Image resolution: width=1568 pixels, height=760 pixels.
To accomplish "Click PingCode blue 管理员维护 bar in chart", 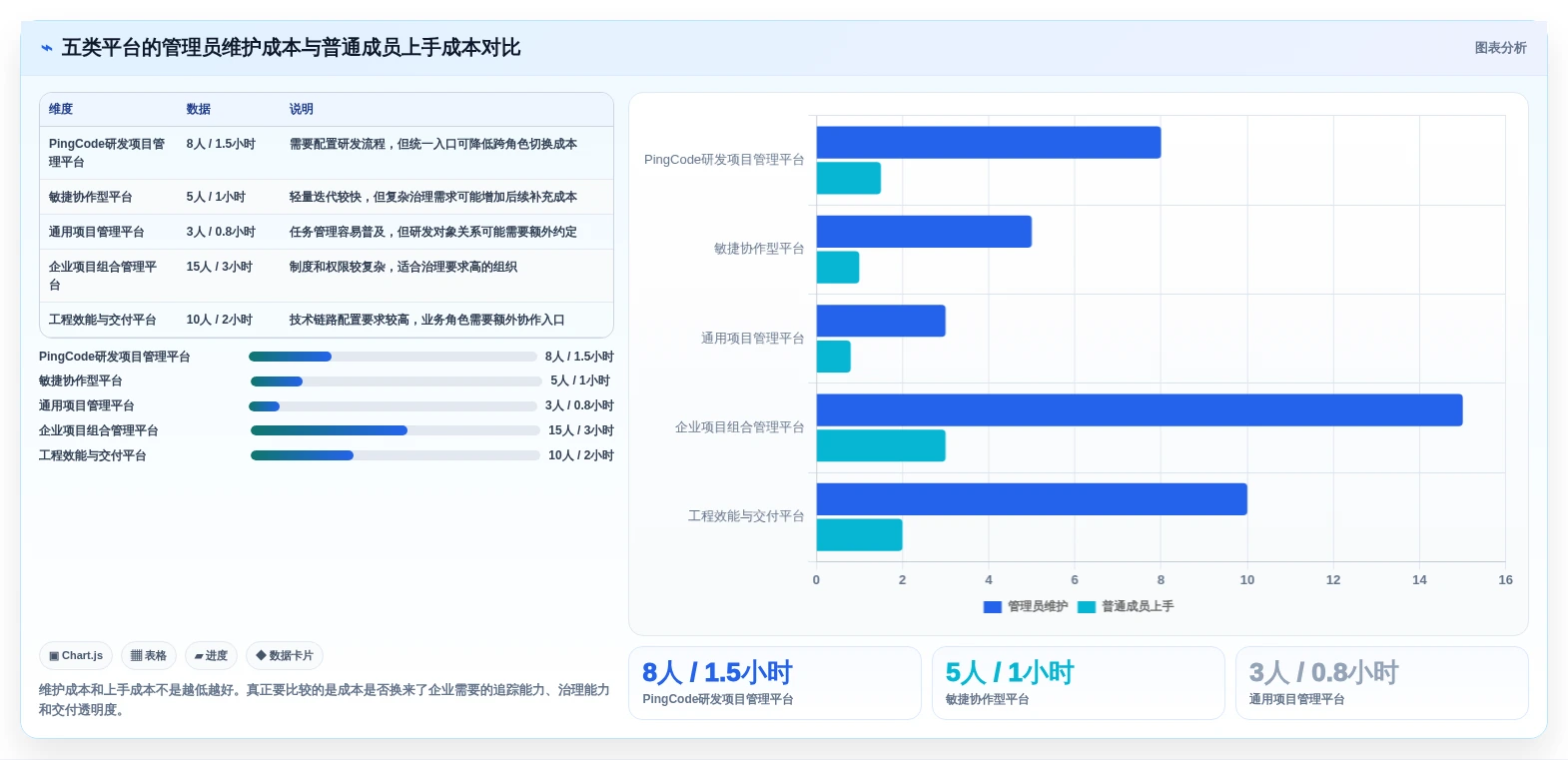I will pyautogui.click(x=989, y=142).
